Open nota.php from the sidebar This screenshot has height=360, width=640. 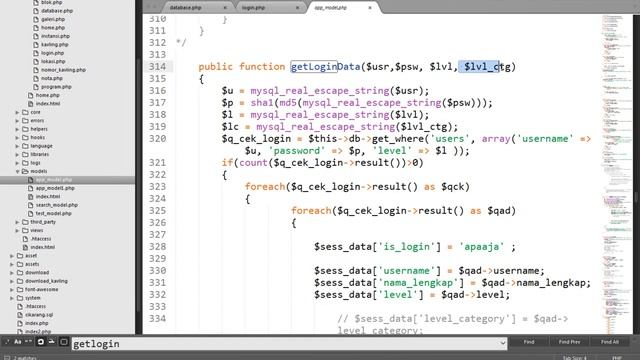[x=51, y=78]
